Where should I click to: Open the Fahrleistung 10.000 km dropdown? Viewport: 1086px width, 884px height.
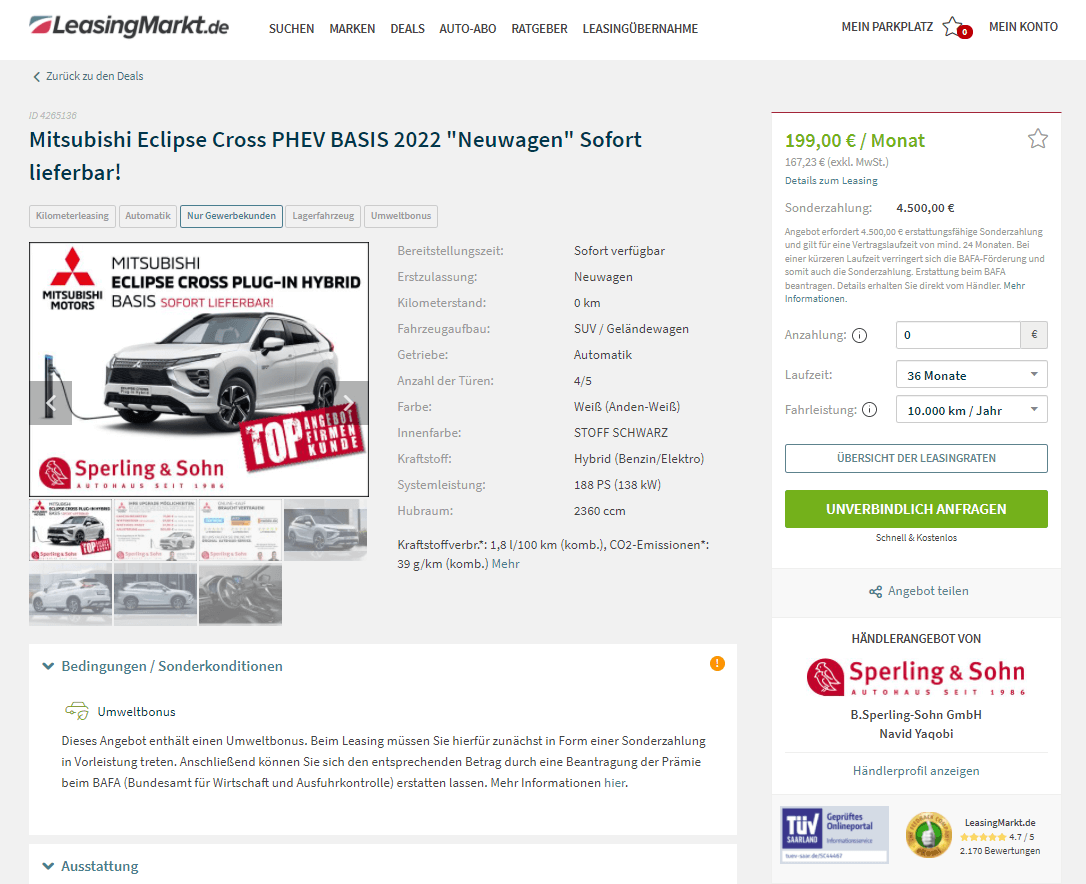[x=971, y=409]
